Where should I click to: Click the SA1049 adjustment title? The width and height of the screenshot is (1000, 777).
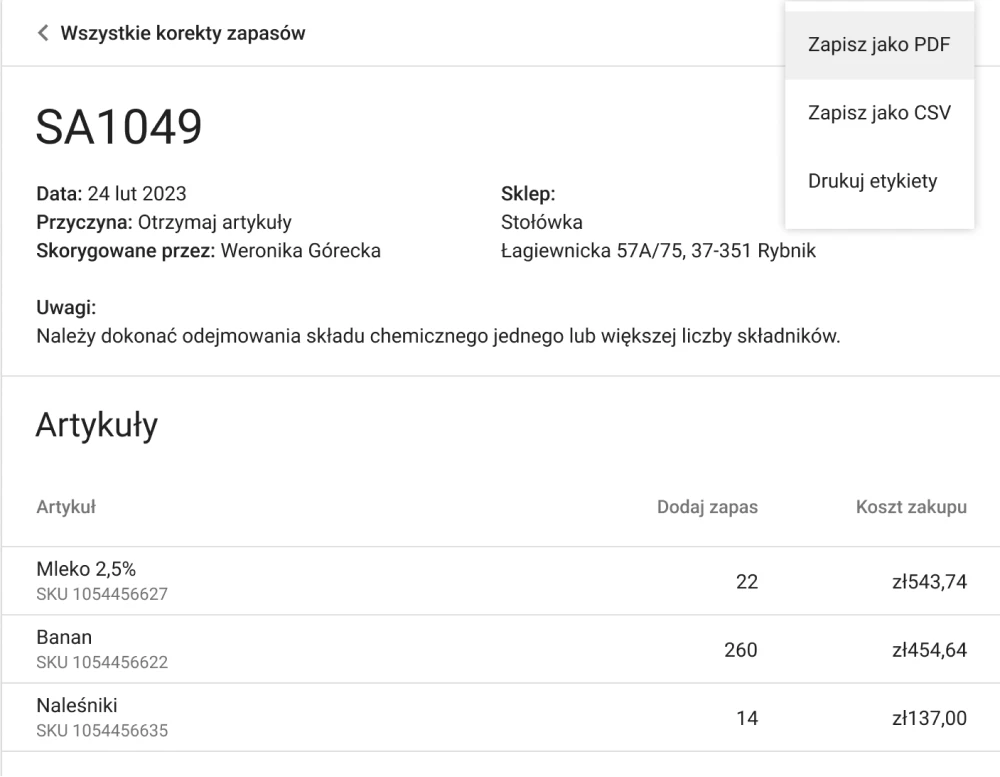119,127
